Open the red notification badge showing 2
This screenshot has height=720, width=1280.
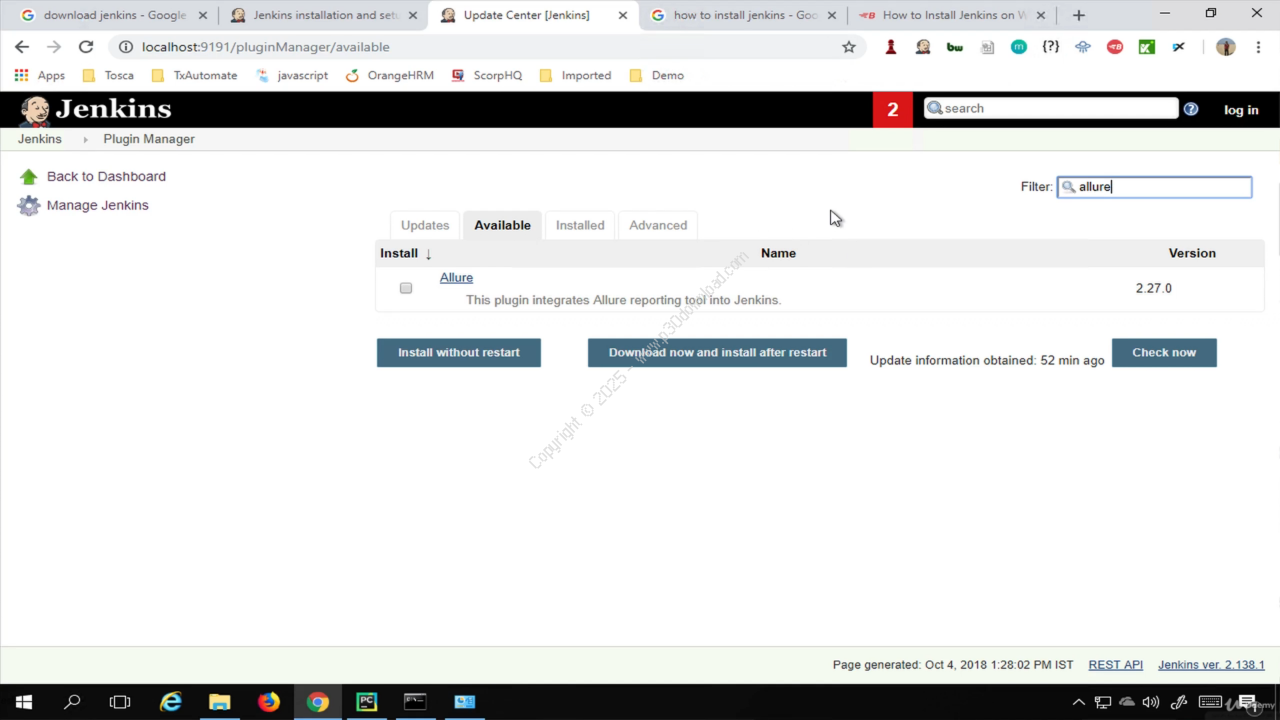893,110
